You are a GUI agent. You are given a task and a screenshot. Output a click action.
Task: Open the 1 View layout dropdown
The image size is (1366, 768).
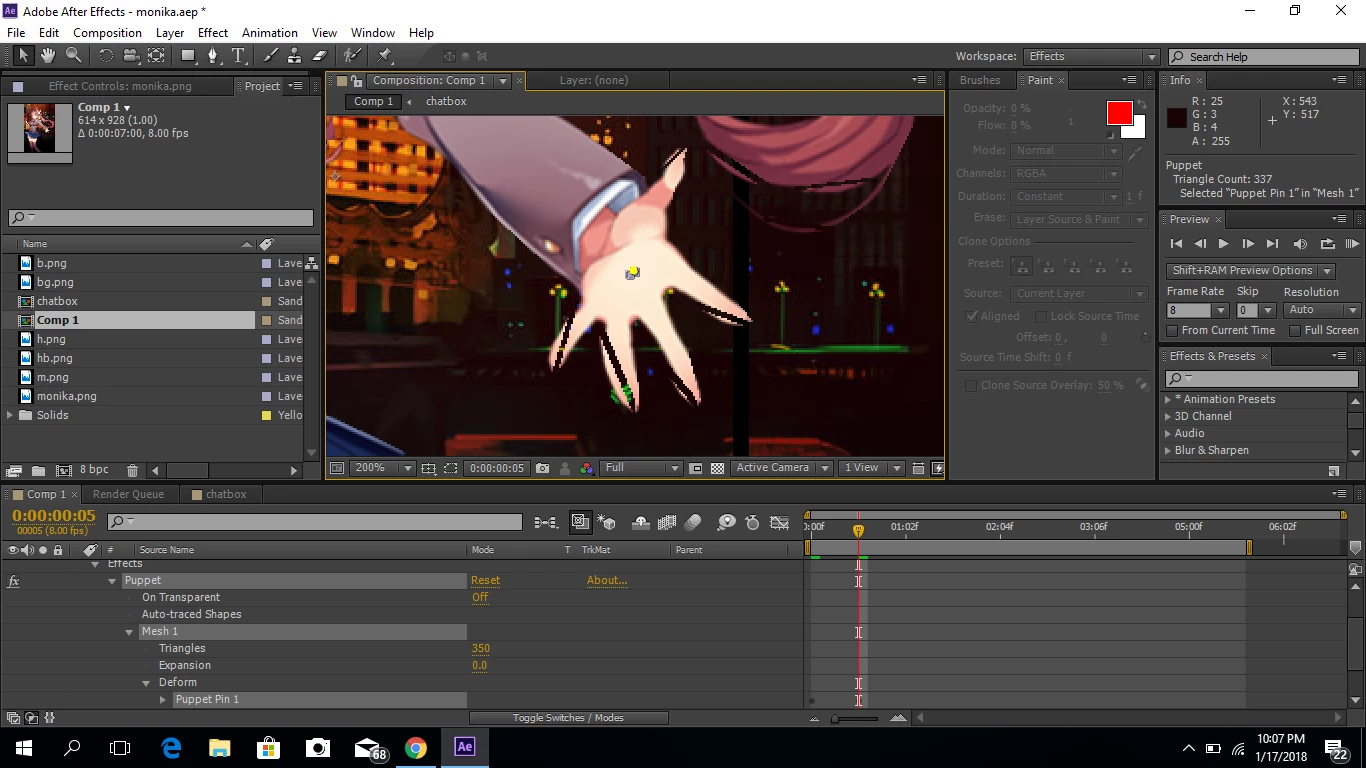pos(872,468)
